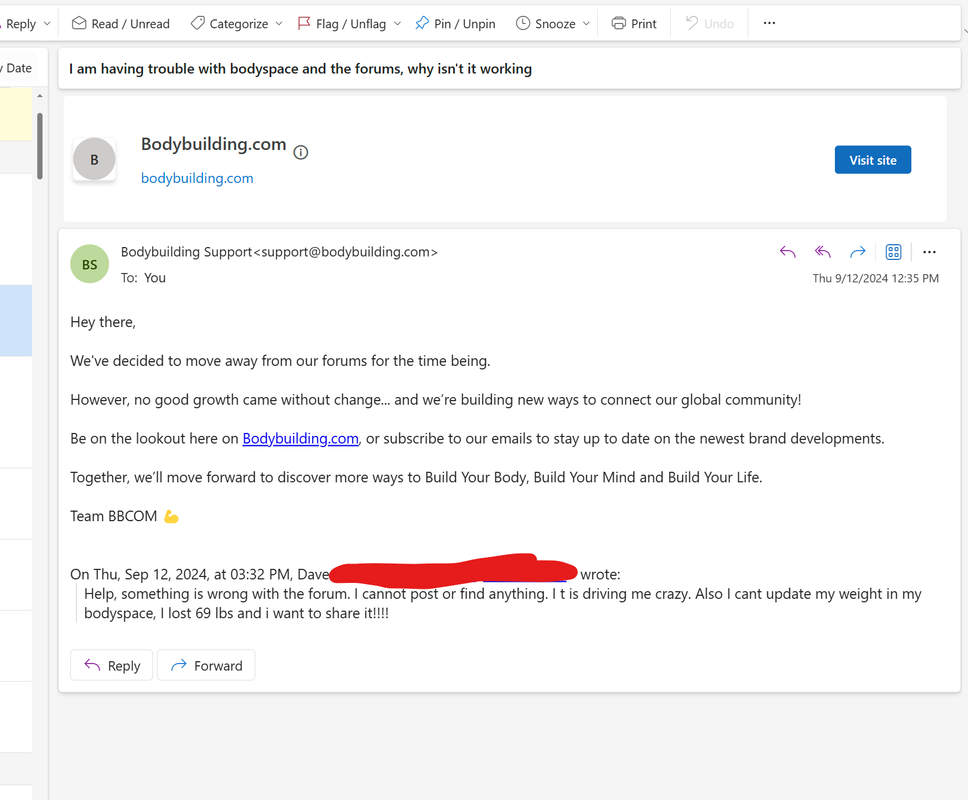Follow the Bodybuilding.com link in email body
Screen dimensions: 968x800
tap(301, 439)
